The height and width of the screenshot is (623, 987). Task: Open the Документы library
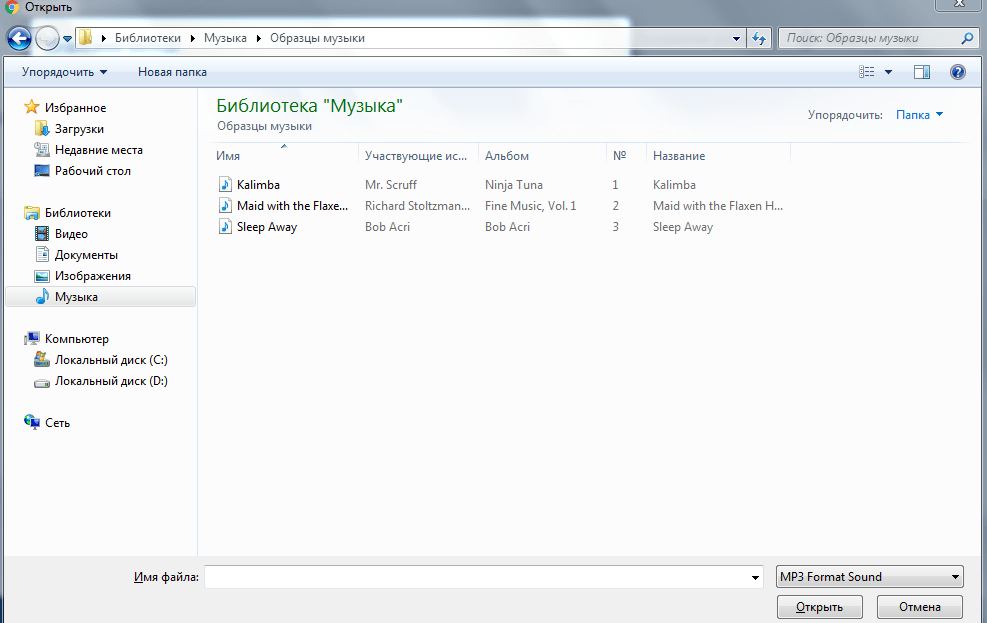[x=86, y=255]
